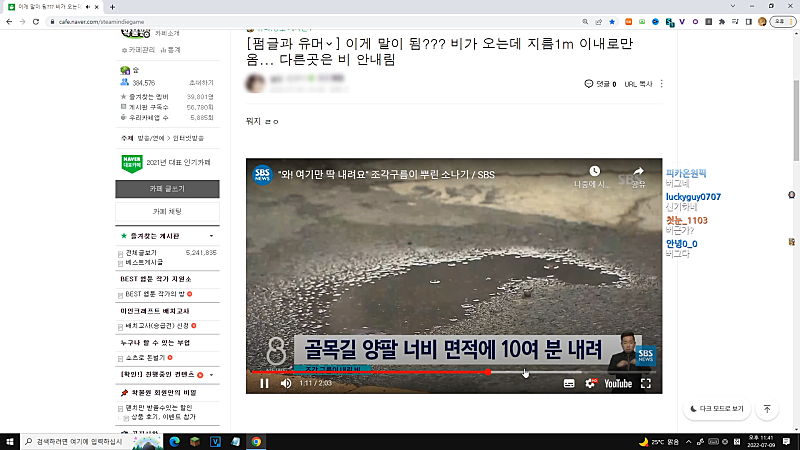Click chat username 안녕0_0
Viewport: 800px width, 450px height.
point(682,244)
